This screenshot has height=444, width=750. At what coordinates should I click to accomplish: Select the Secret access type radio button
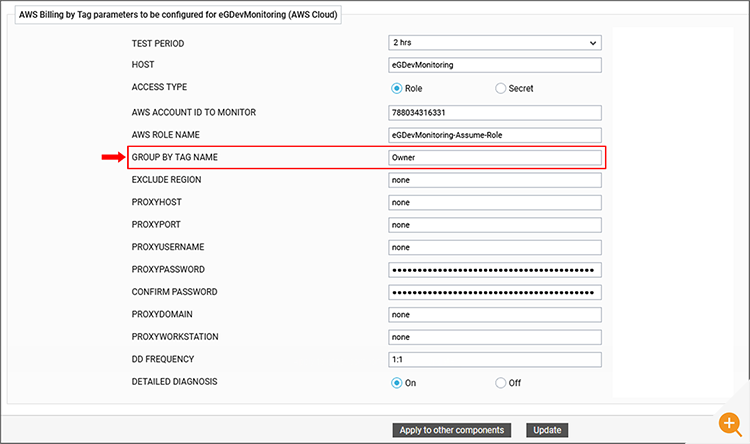(500, 88)
